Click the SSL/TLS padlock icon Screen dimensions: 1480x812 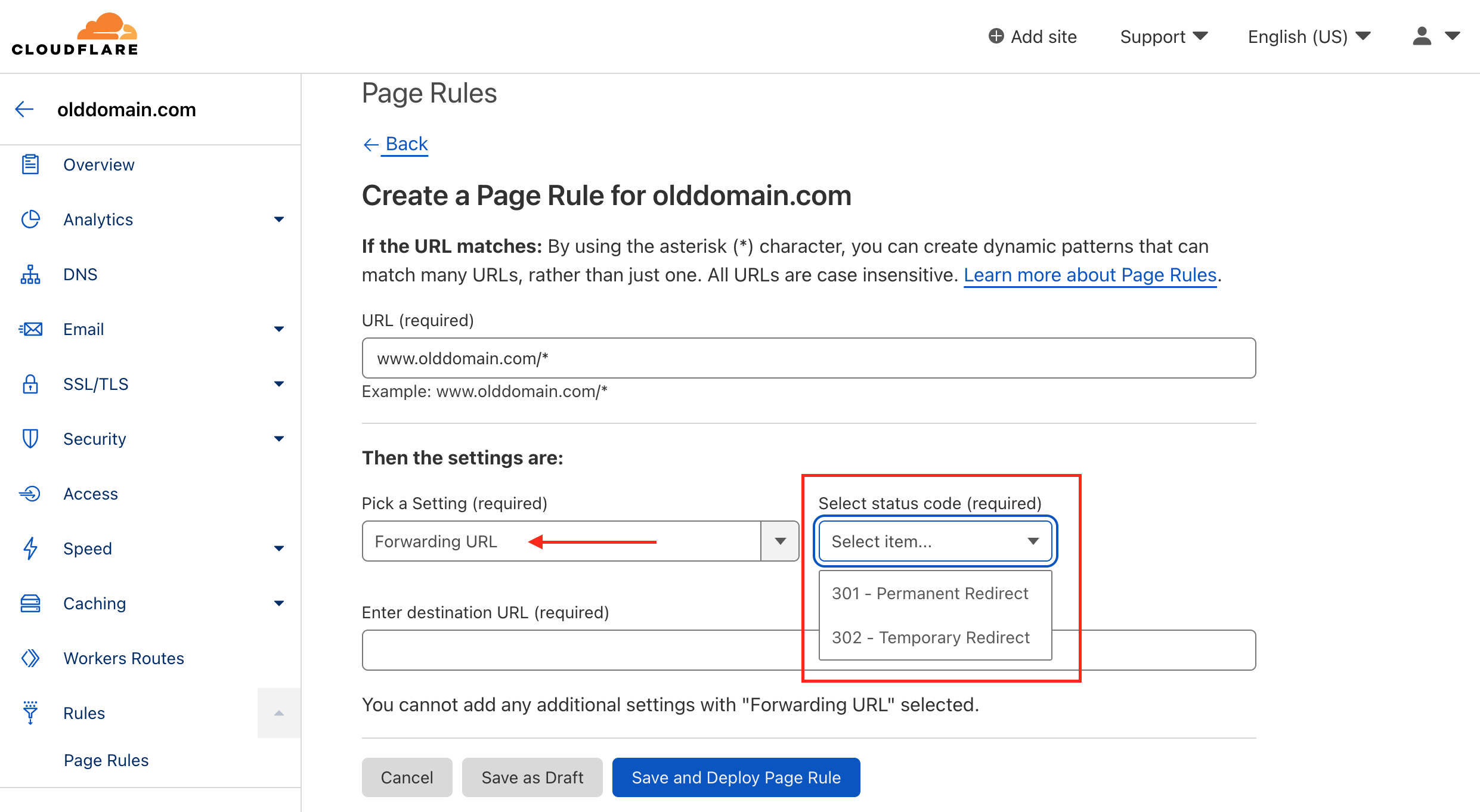point(30,384)
